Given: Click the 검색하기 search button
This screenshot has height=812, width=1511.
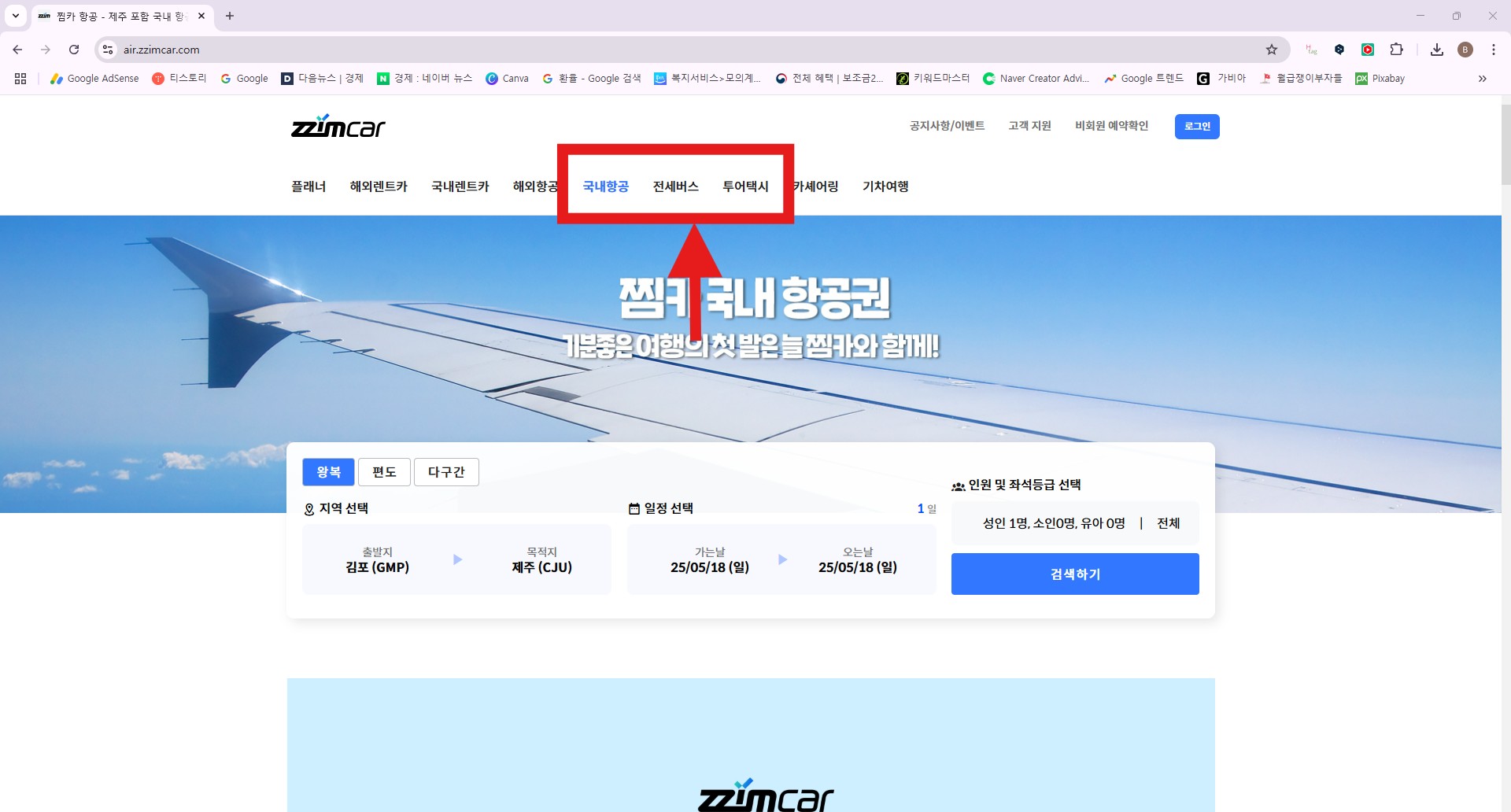Looking at the screenshot, I should (1075, 574).
